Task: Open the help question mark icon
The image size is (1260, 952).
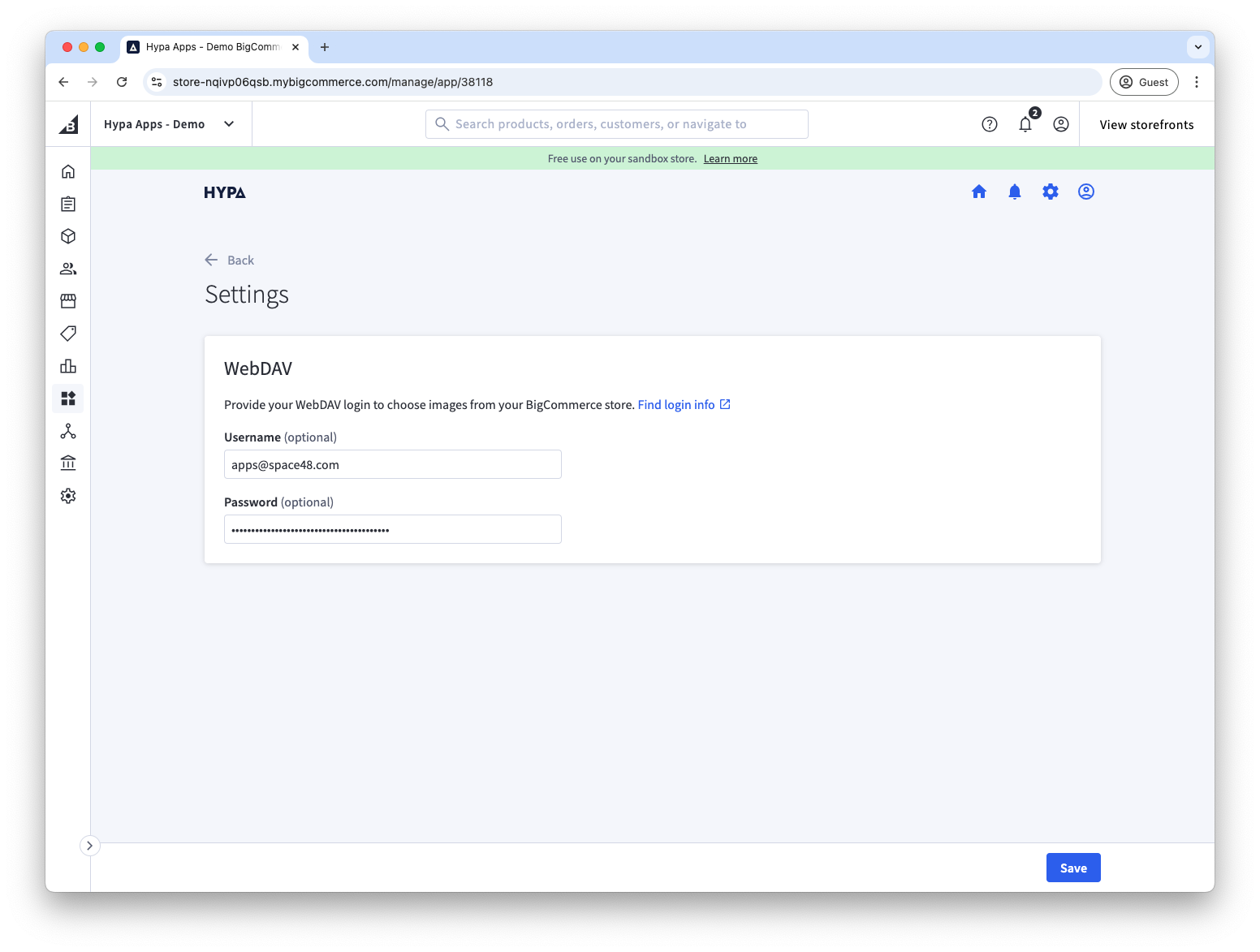Action: point(989,124)
